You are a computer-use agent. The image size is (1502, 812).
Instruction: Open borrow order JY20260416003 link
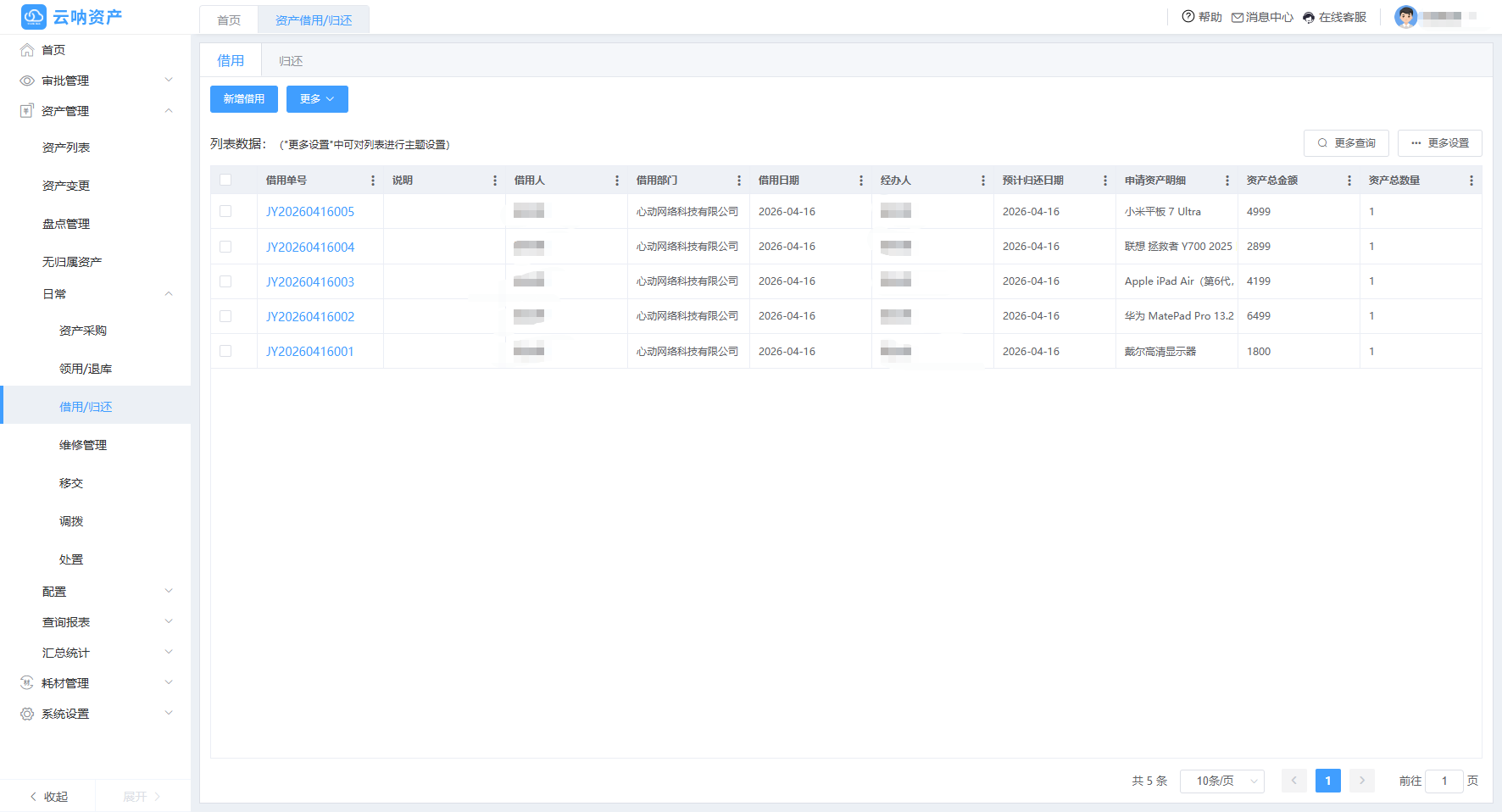pos(310,281)
